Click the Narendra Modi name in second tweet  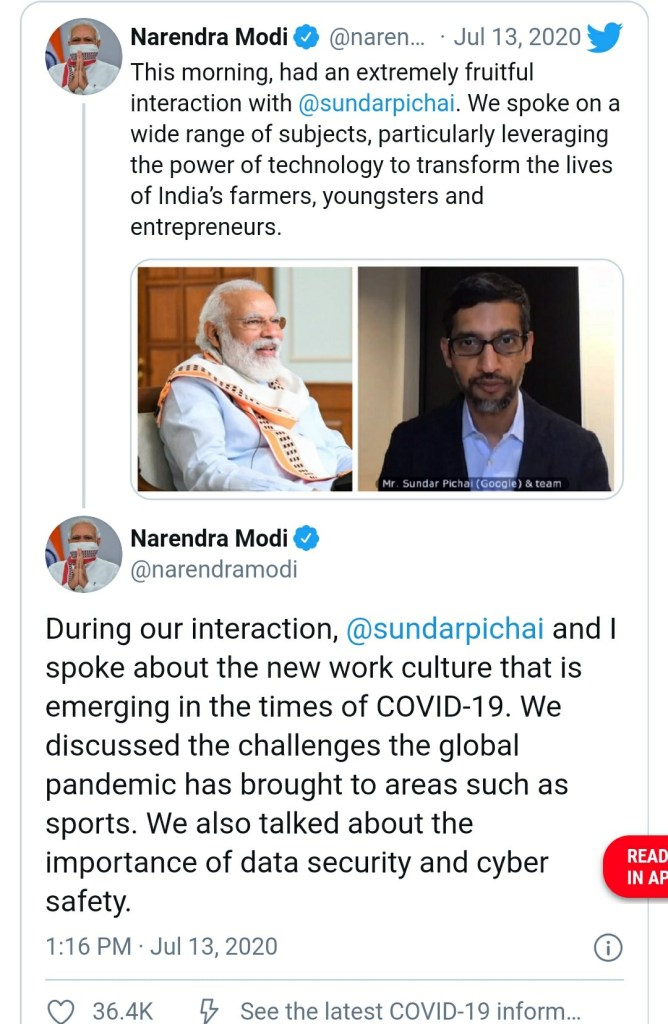[x=209, y=539]
